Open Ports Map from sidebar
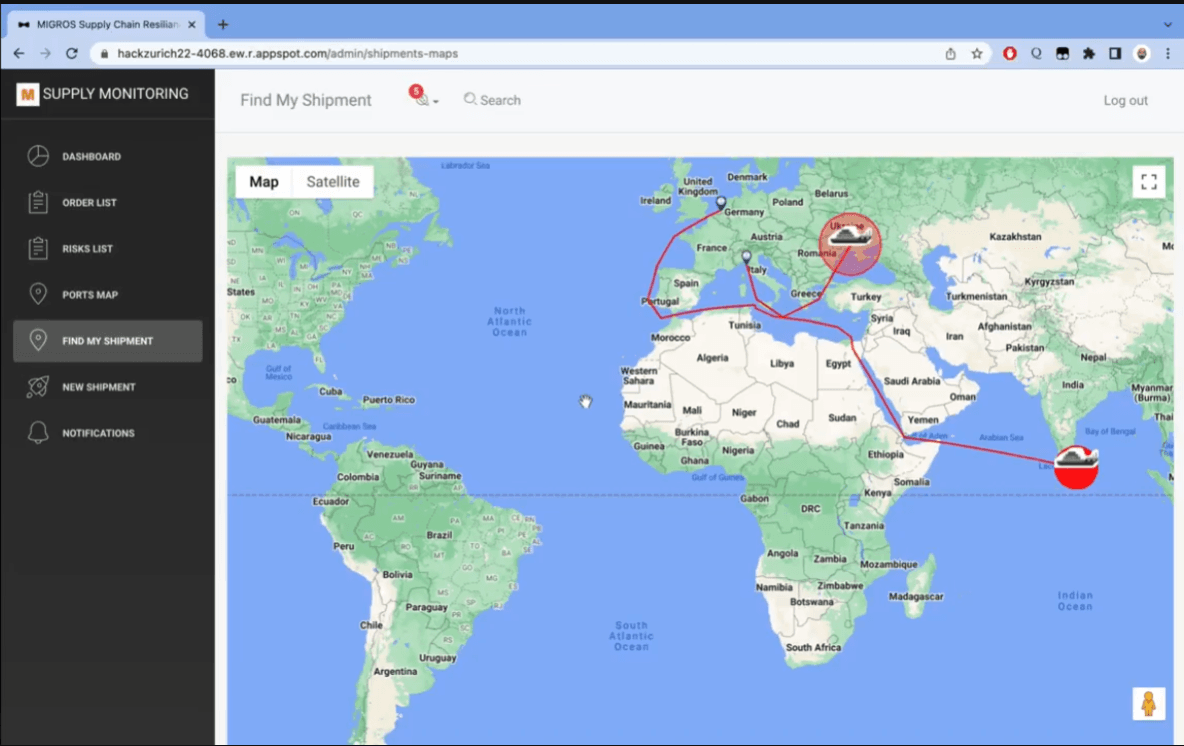 (x=107, y=294)
